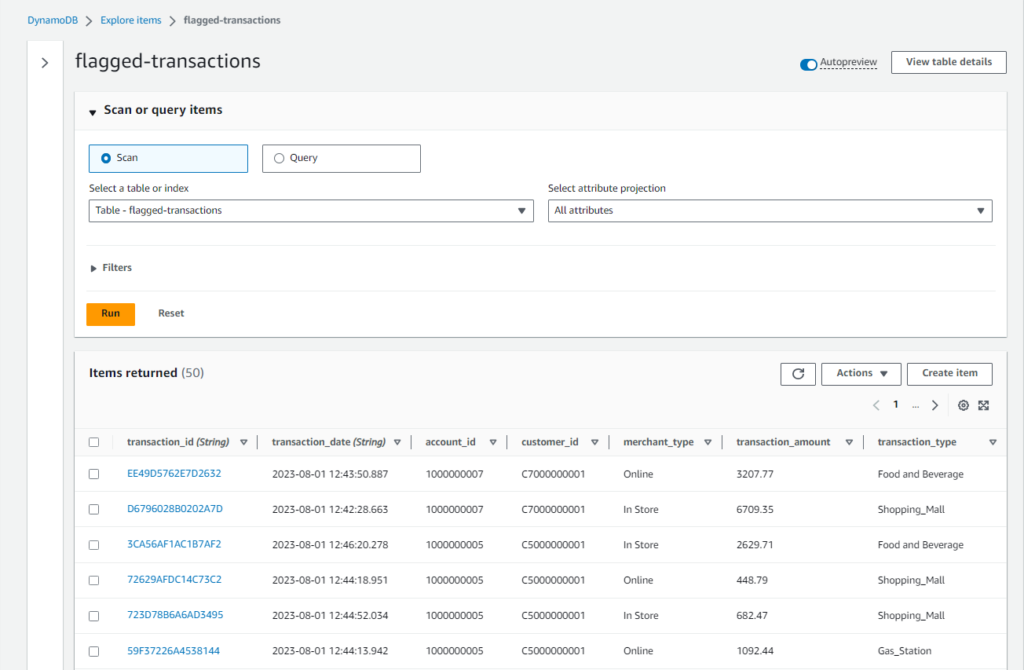Open the table preferences gear

click(962, 405)
